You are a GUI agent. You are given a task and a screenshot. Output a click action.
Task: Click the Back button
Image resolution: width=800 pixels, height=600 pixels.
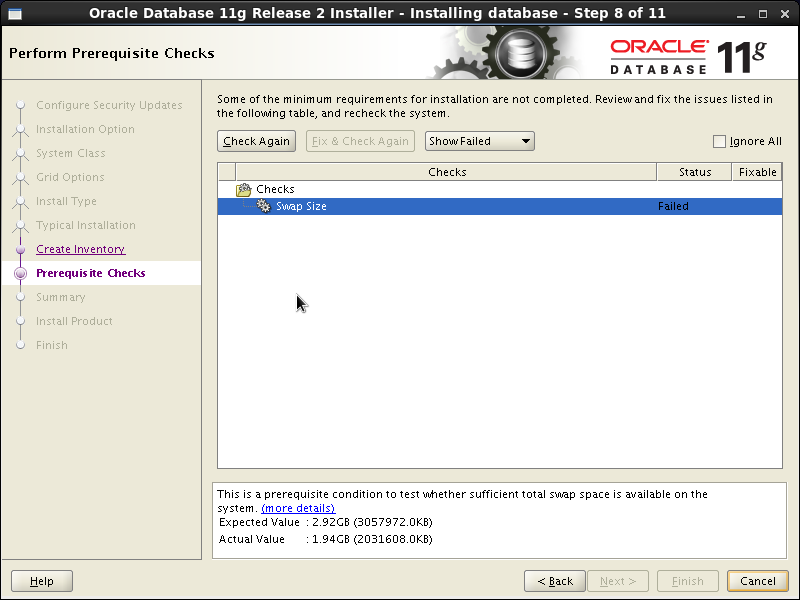coord(555,581)
